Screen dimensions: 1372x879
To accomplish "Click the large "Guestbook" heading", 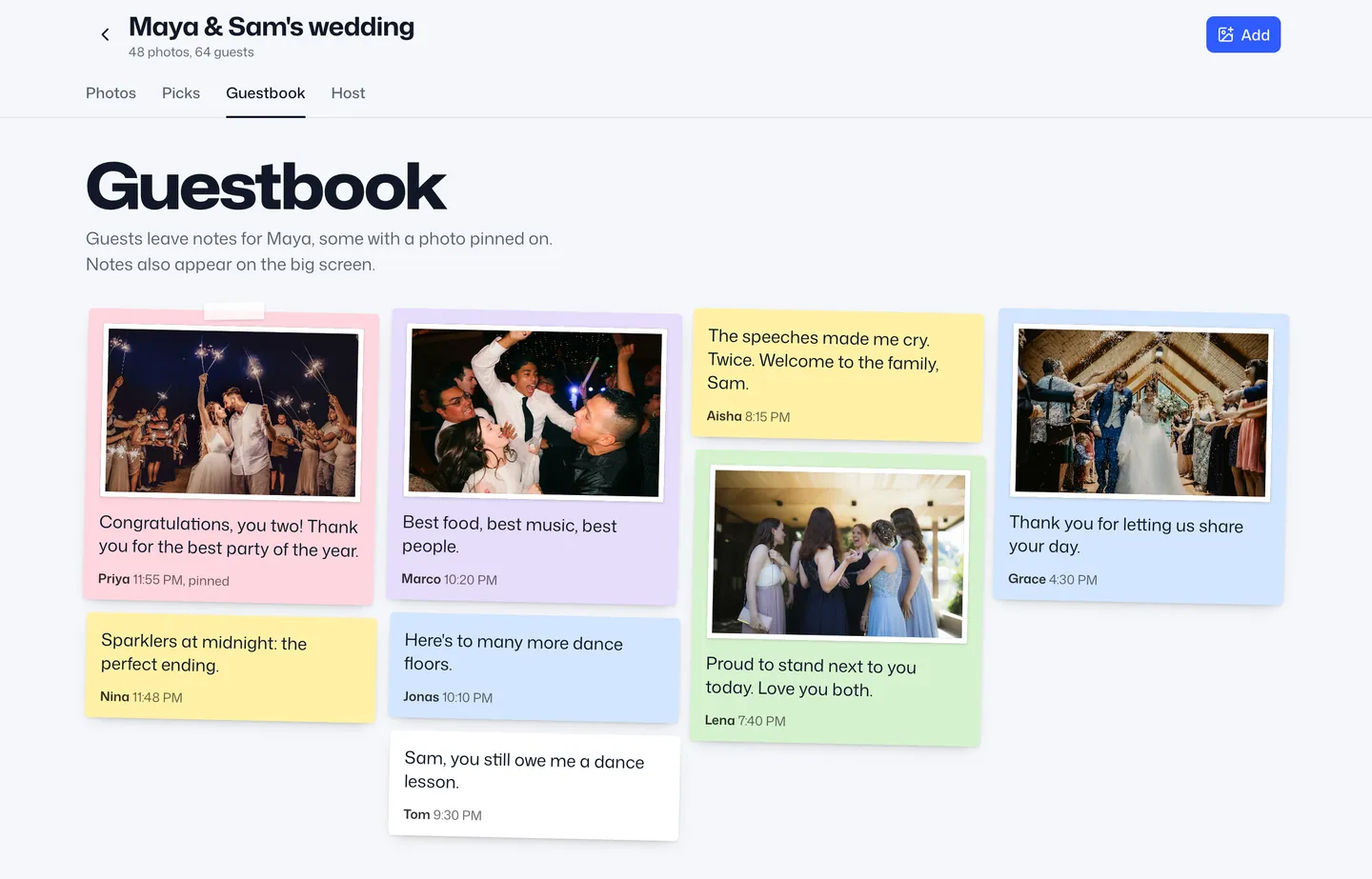I will click(266, 187).
